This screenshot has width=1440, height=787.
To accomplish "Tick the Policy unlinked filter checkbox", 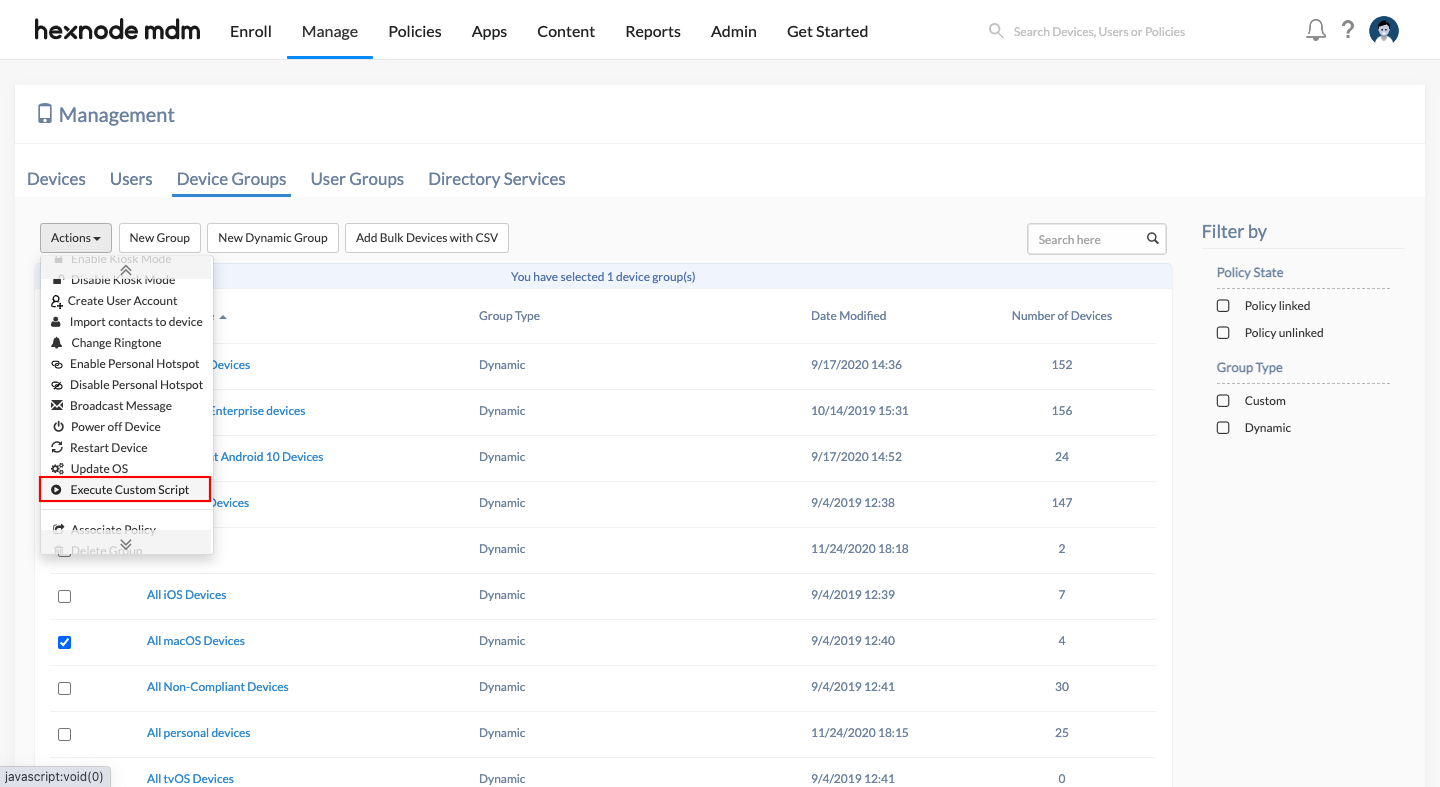I will click(1223, 333).
